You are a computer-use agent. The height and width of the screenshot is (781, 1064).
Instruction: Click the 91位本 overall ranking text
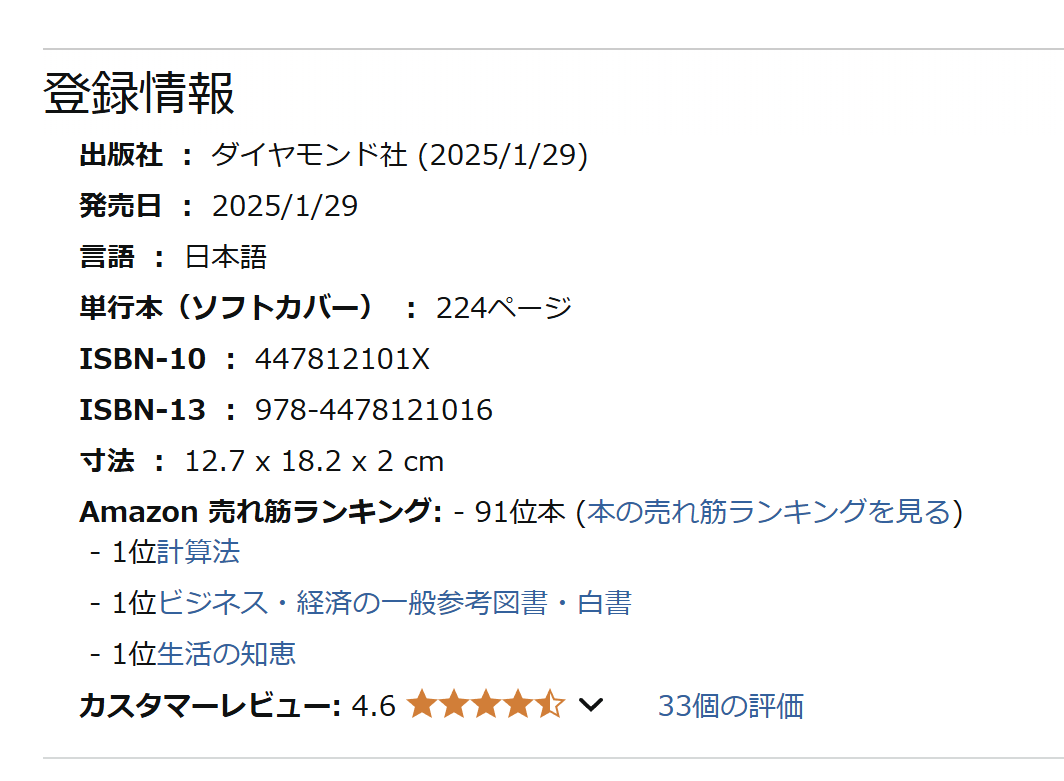(520, 512)
